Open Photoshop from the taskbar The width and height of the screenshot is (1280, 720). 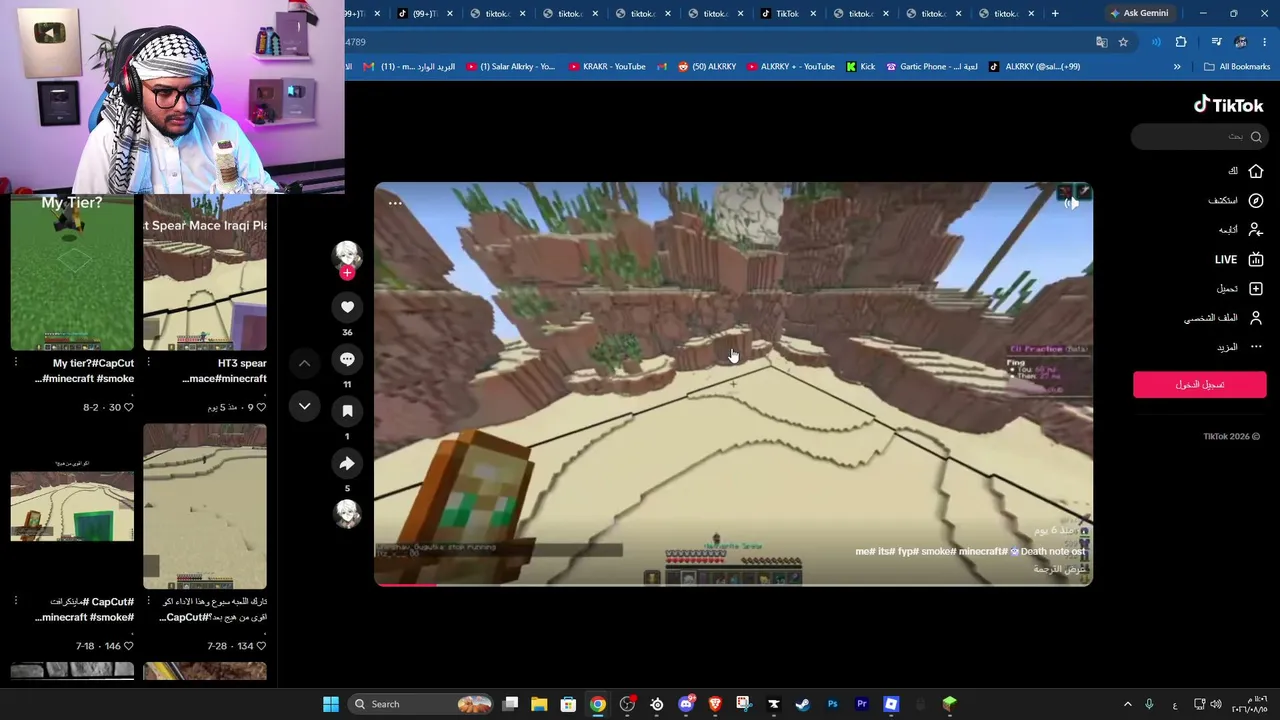832,704
